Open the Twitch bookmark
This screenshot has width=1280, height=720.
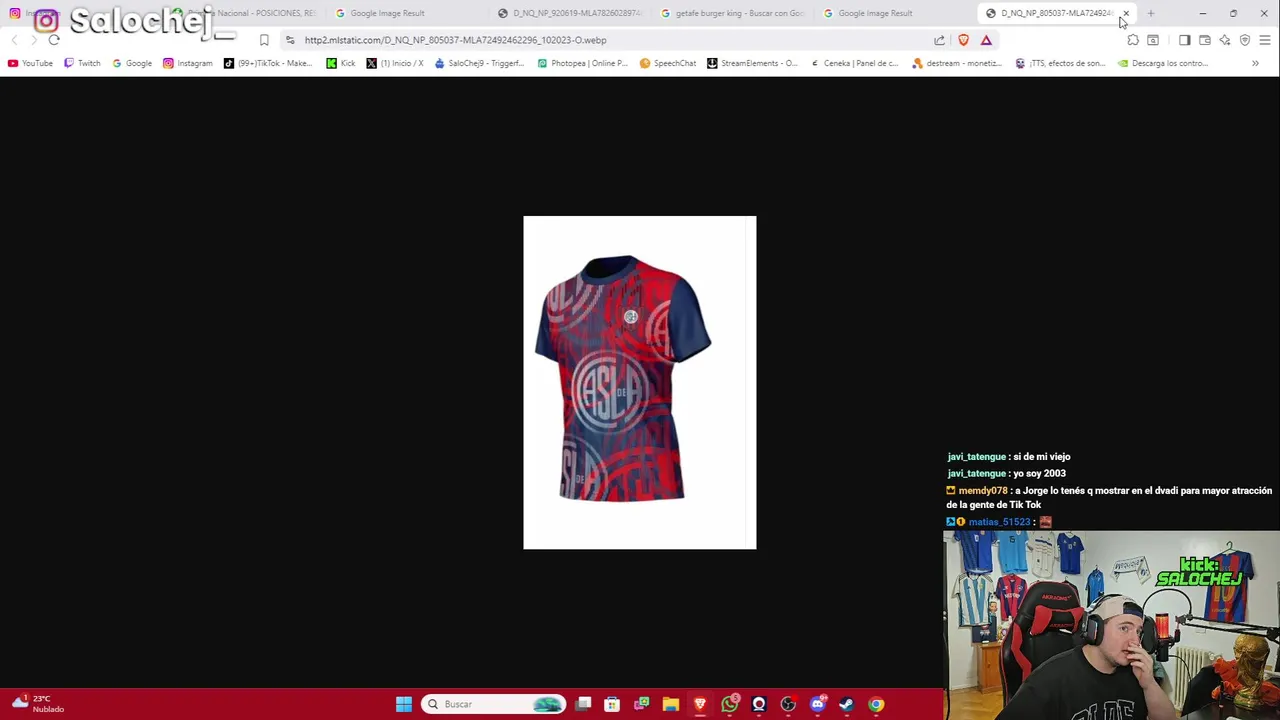click(x=82, y=63)
